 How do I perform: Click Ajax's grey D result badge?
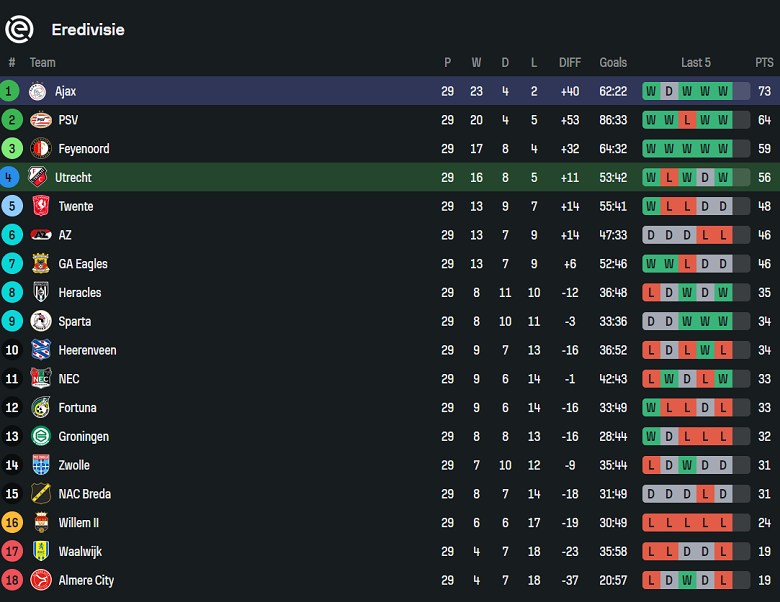click(x=669, y=91)
